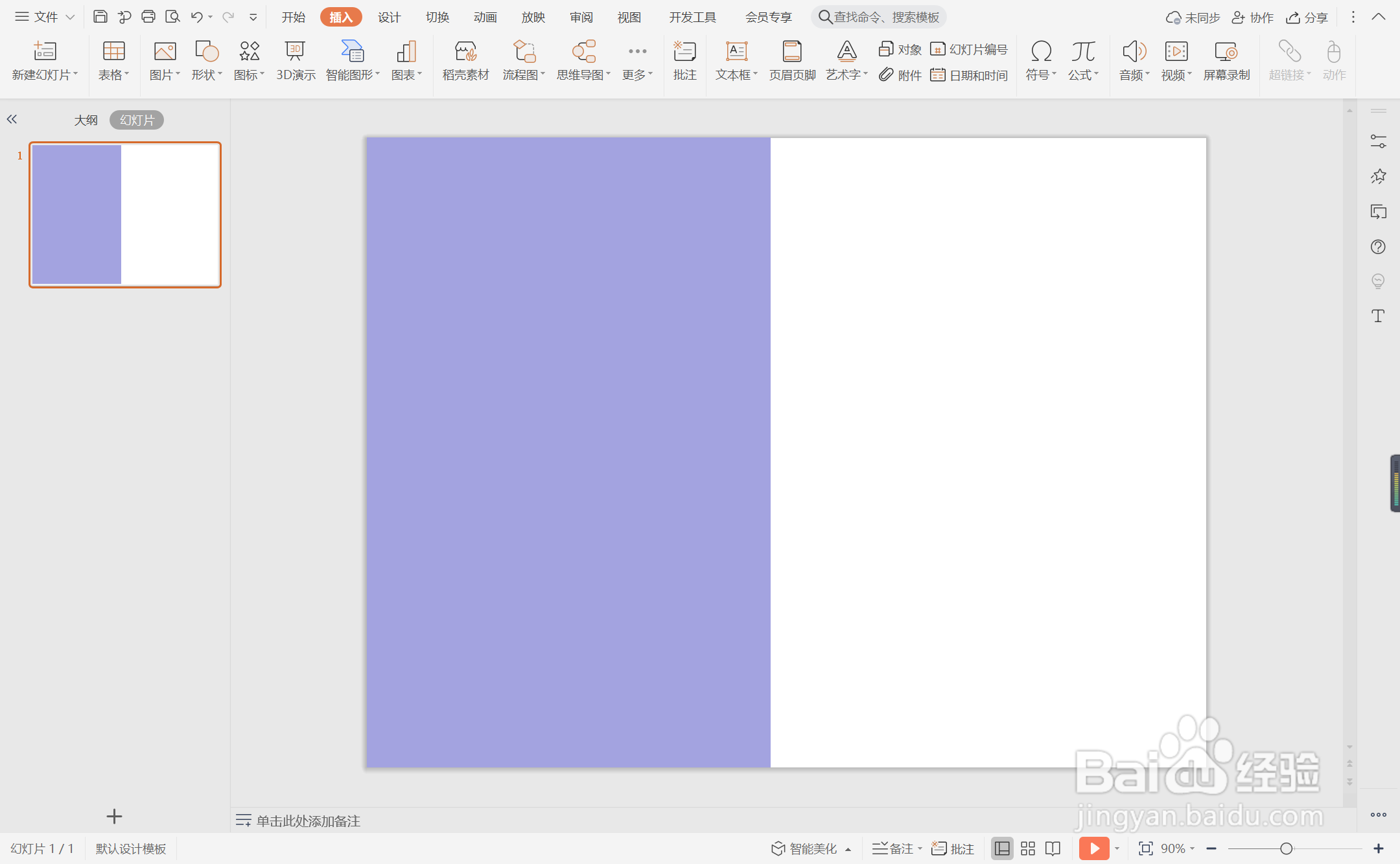Click the 协作 collaborate button

click(1253, 18)
